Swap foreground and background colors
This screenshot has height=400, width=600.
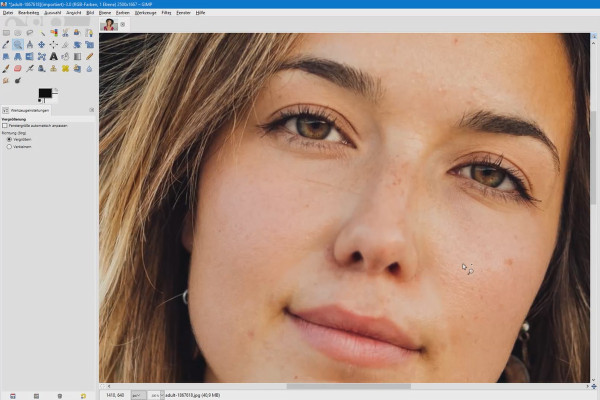click(55, 90)
